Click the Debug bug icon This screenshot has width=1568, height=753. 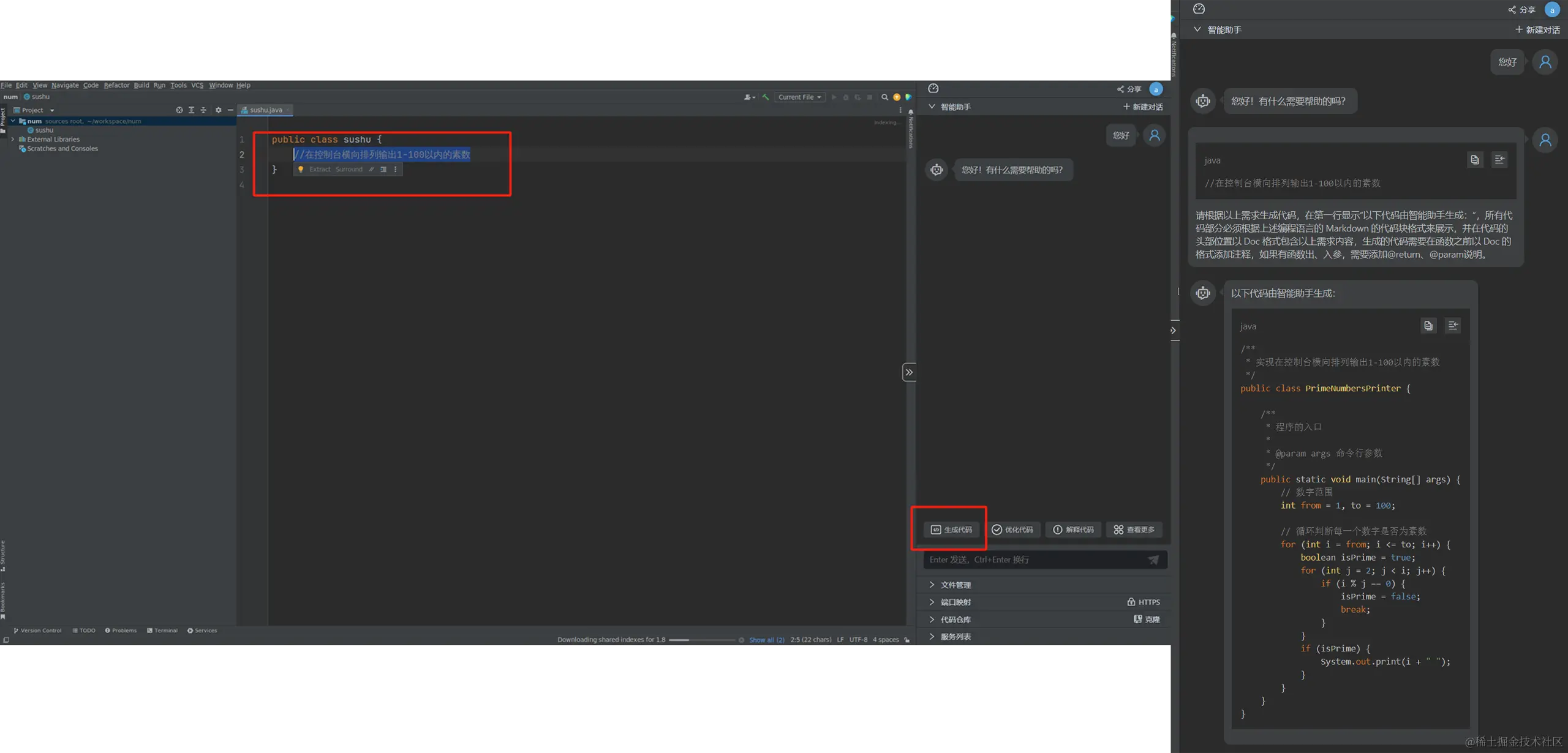[x=846, y=97]
